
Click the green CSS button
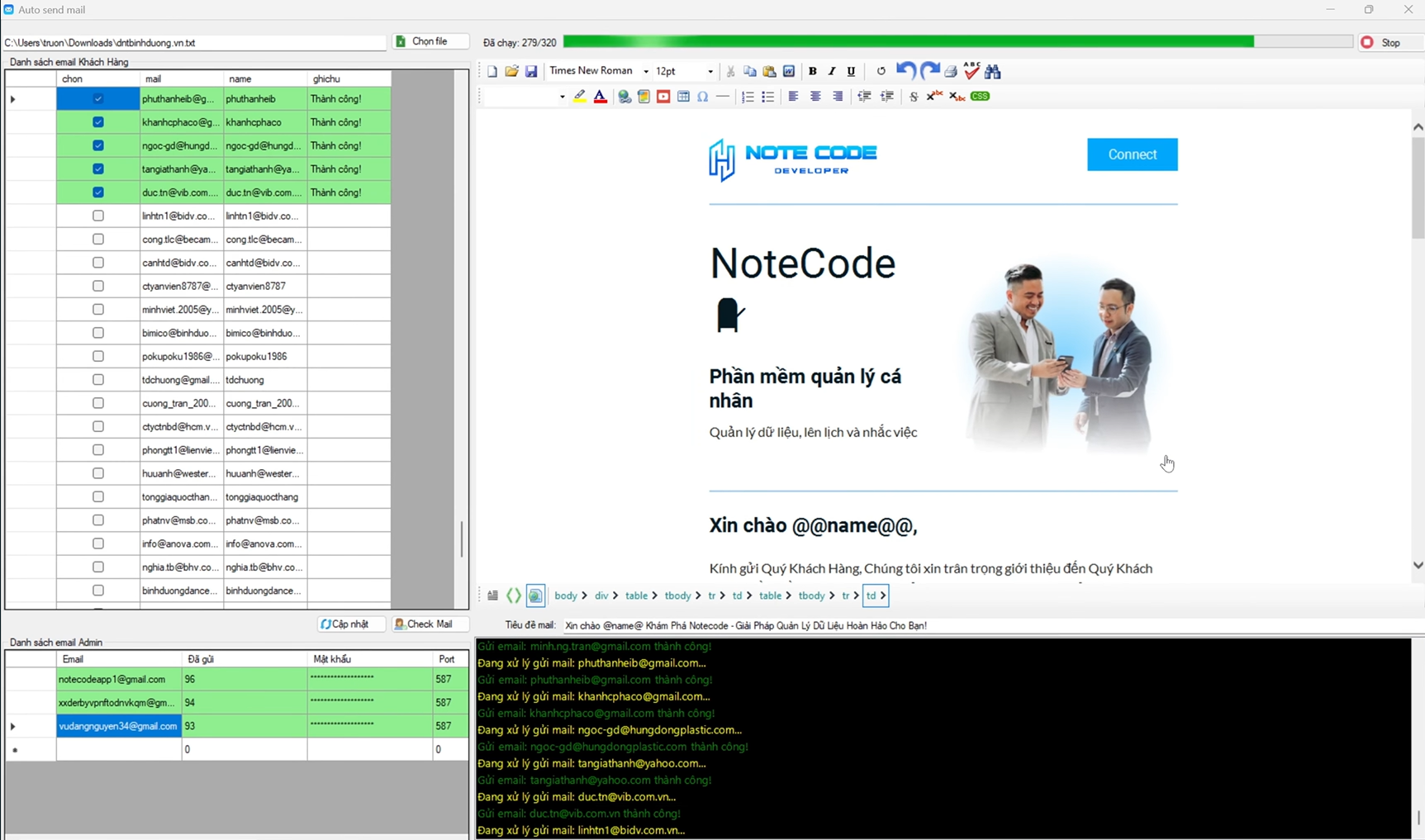980,97
